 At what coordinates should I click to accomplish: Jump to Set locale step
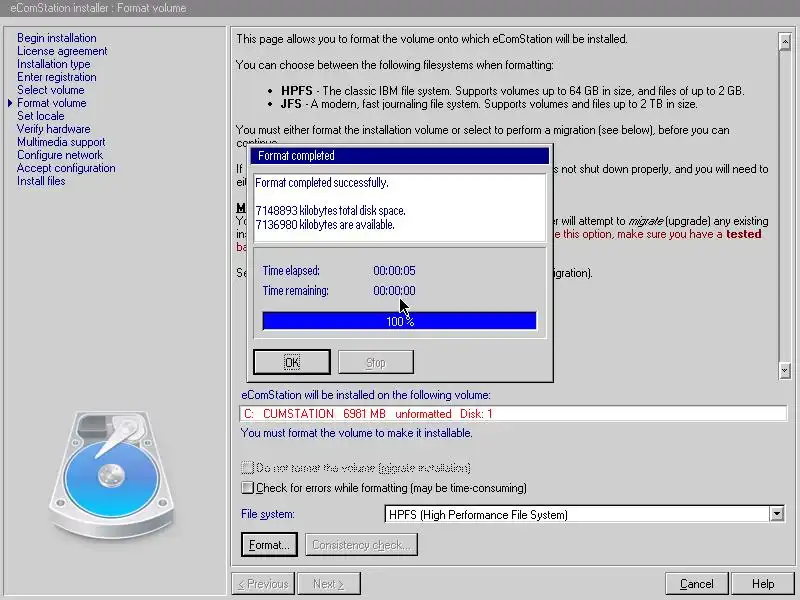41,116
